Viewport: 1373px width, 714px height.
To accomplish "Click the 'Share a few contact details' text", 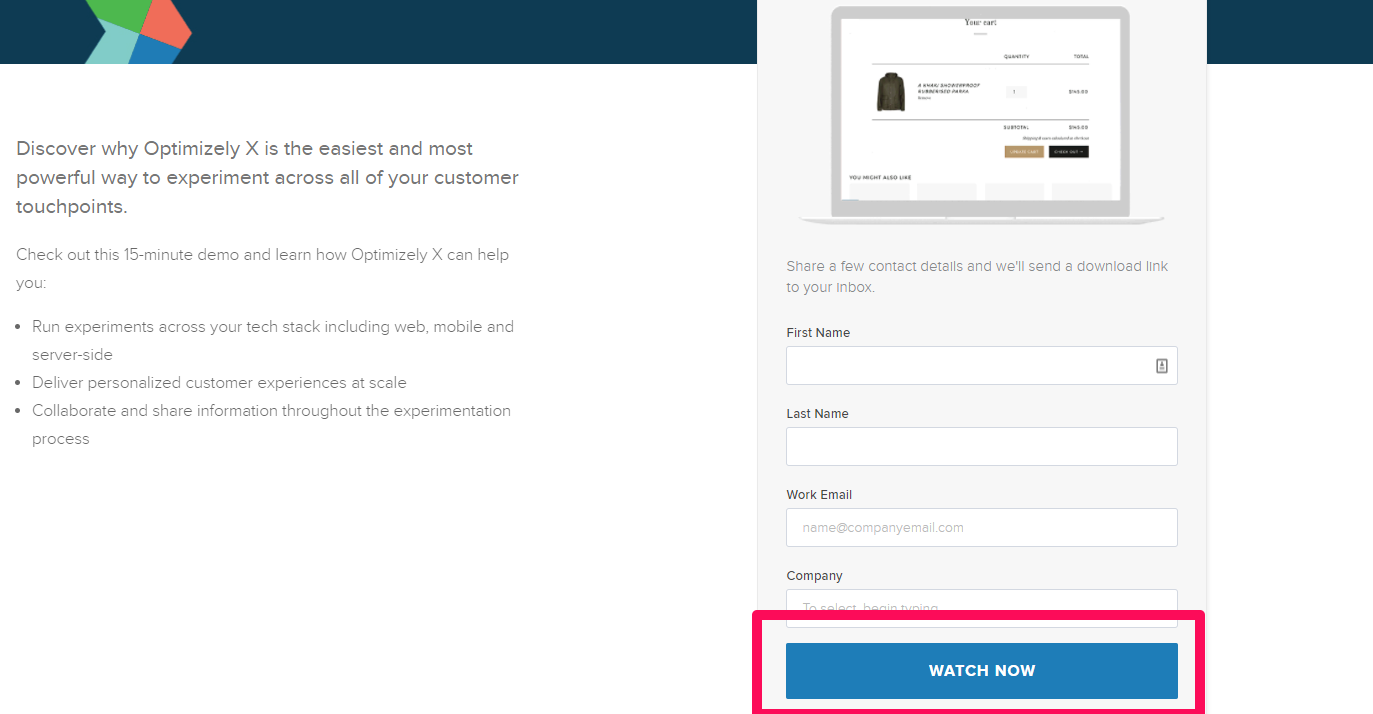I will point(977,277).
